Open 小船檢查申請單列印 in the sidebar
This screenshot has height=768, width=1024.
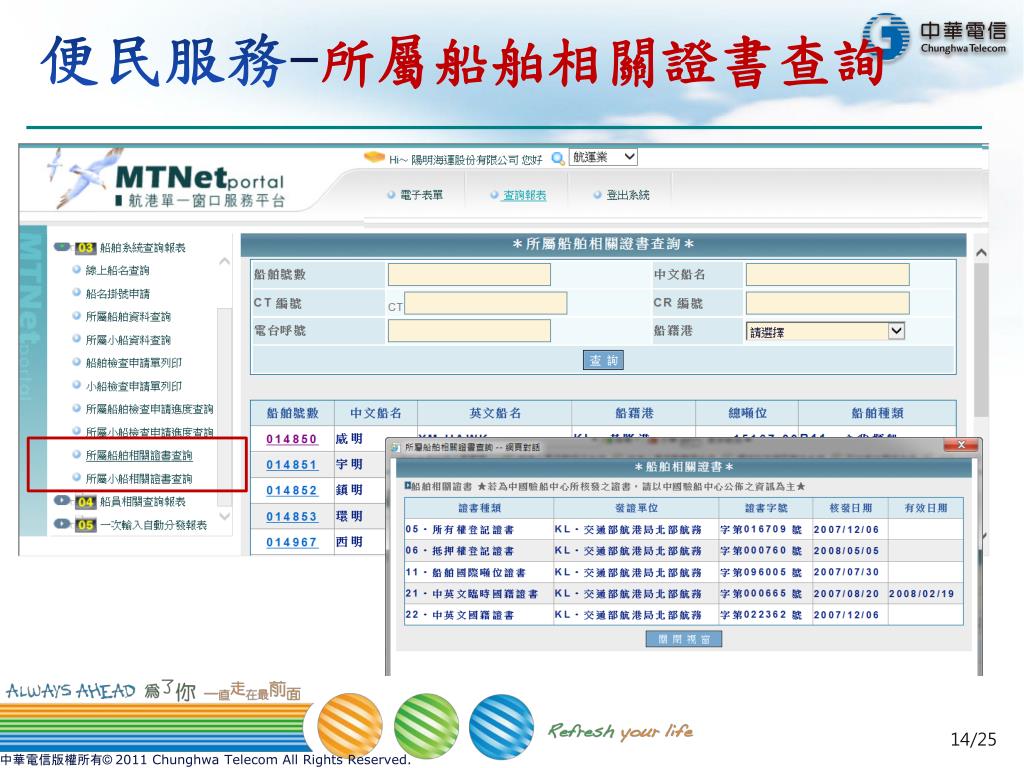(134, 386)
